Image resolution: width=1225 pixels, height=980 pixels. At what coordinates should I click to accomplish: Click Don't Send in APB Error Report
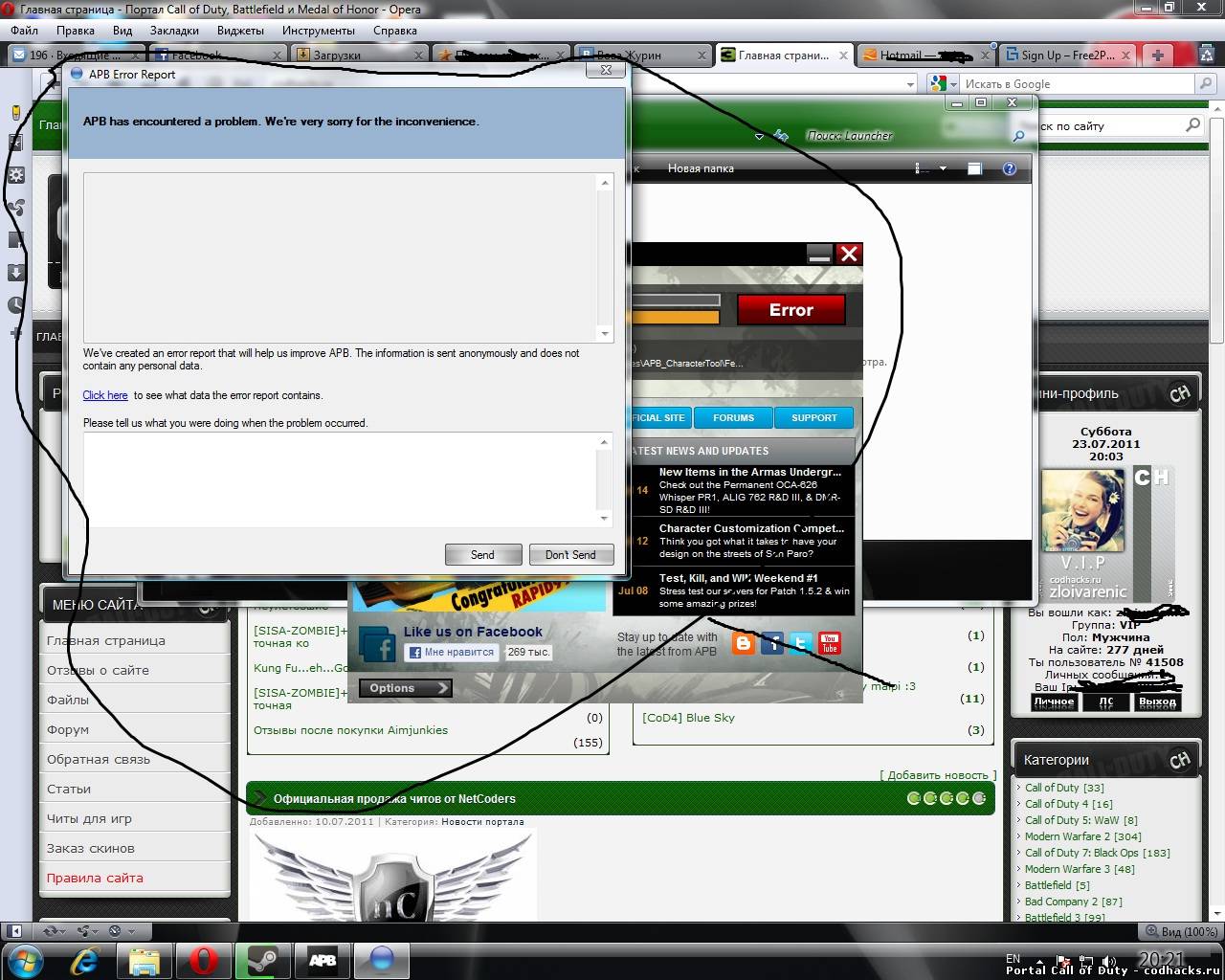tap(570, 554)
